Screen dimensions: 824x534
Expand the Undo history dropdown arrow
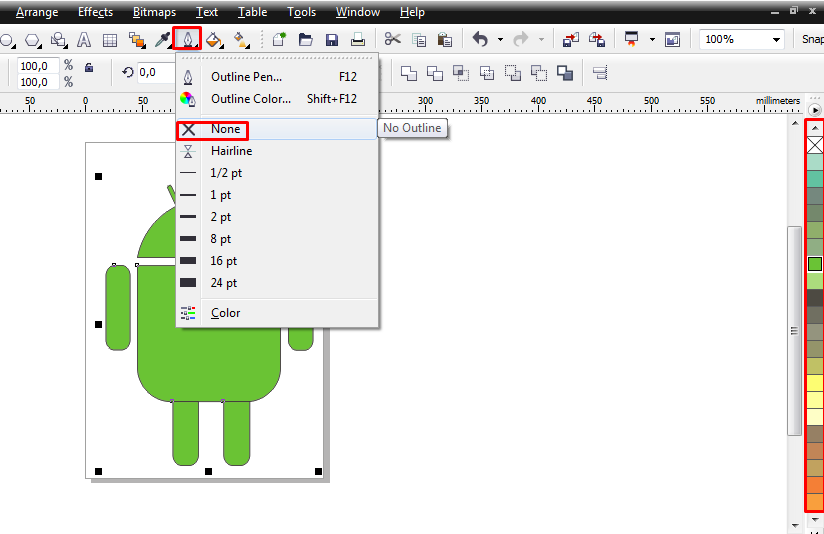click(500, 39)
